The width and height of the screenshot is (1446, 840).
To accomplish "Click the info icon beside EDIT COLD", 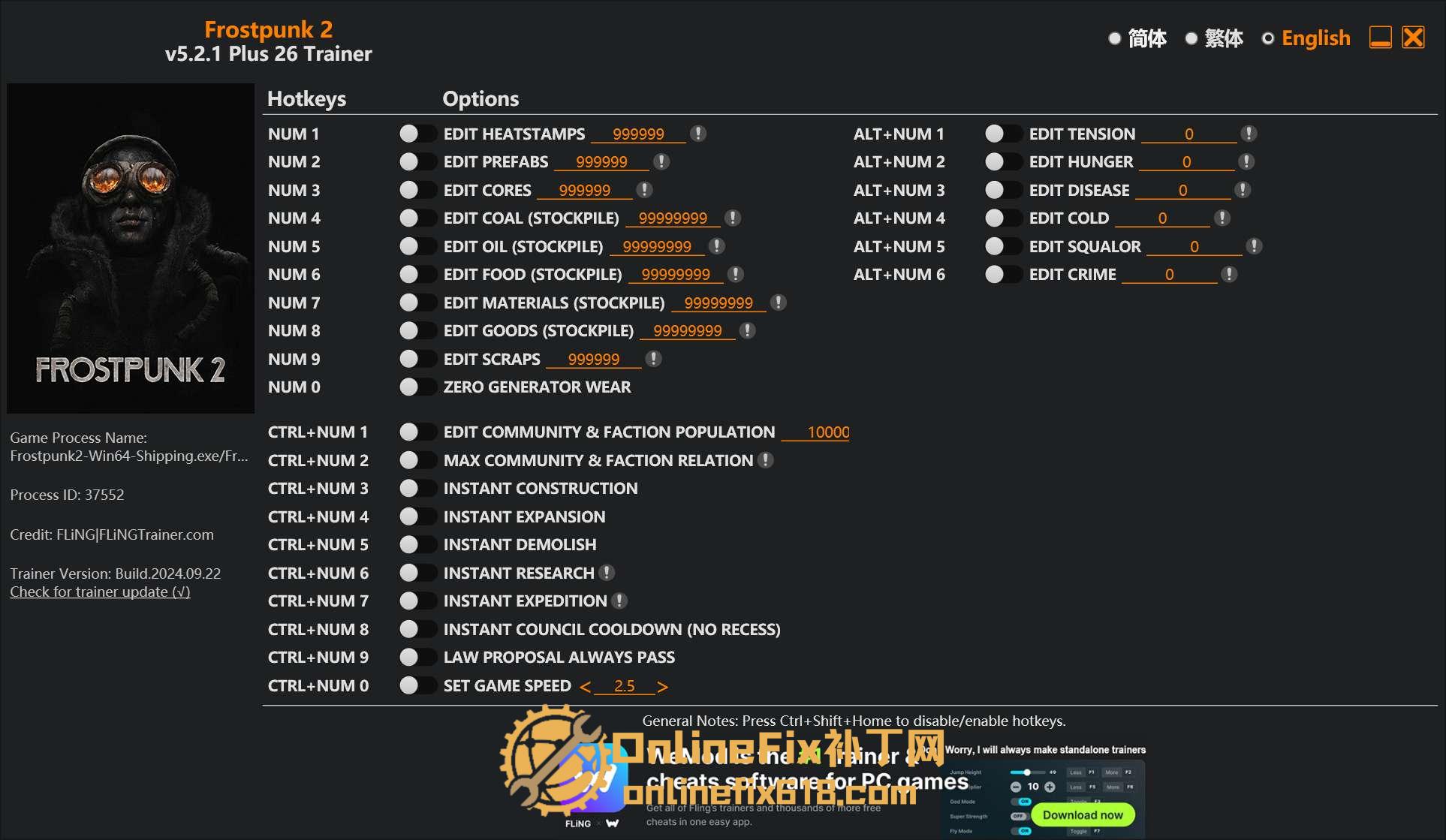I will (1222, 218).
